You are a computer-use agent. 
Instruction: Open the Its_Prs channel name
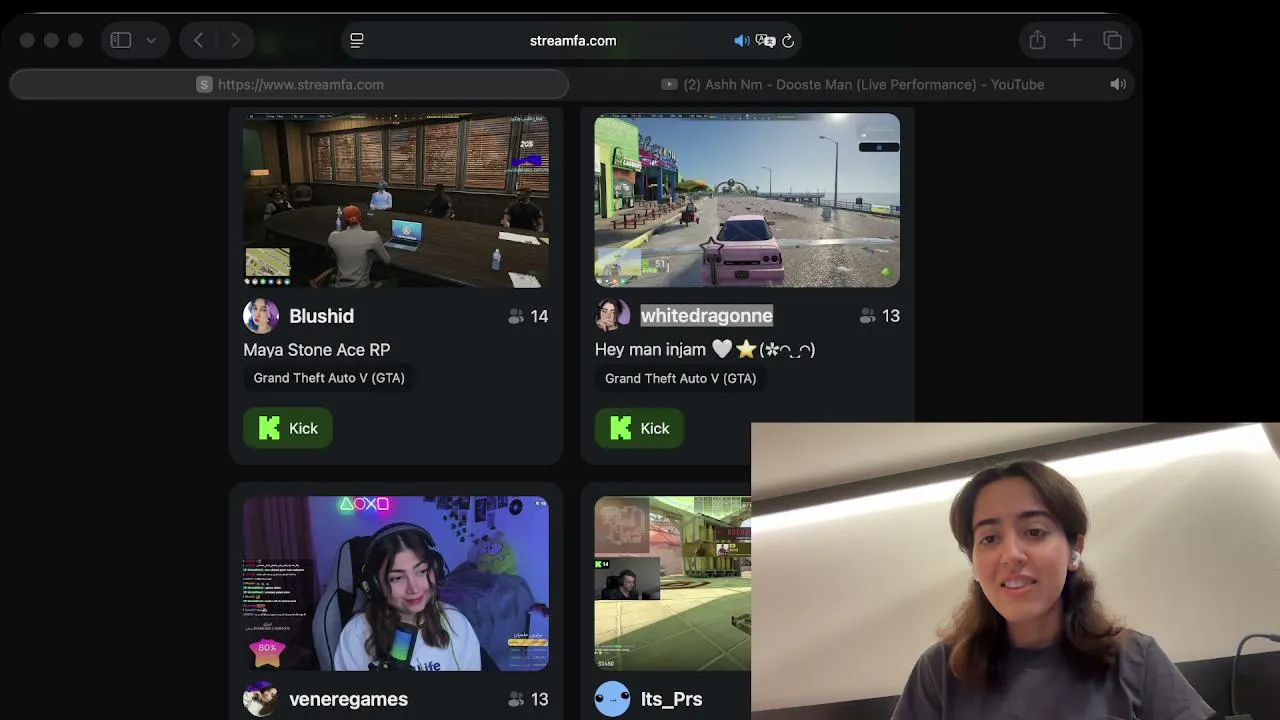671,699
